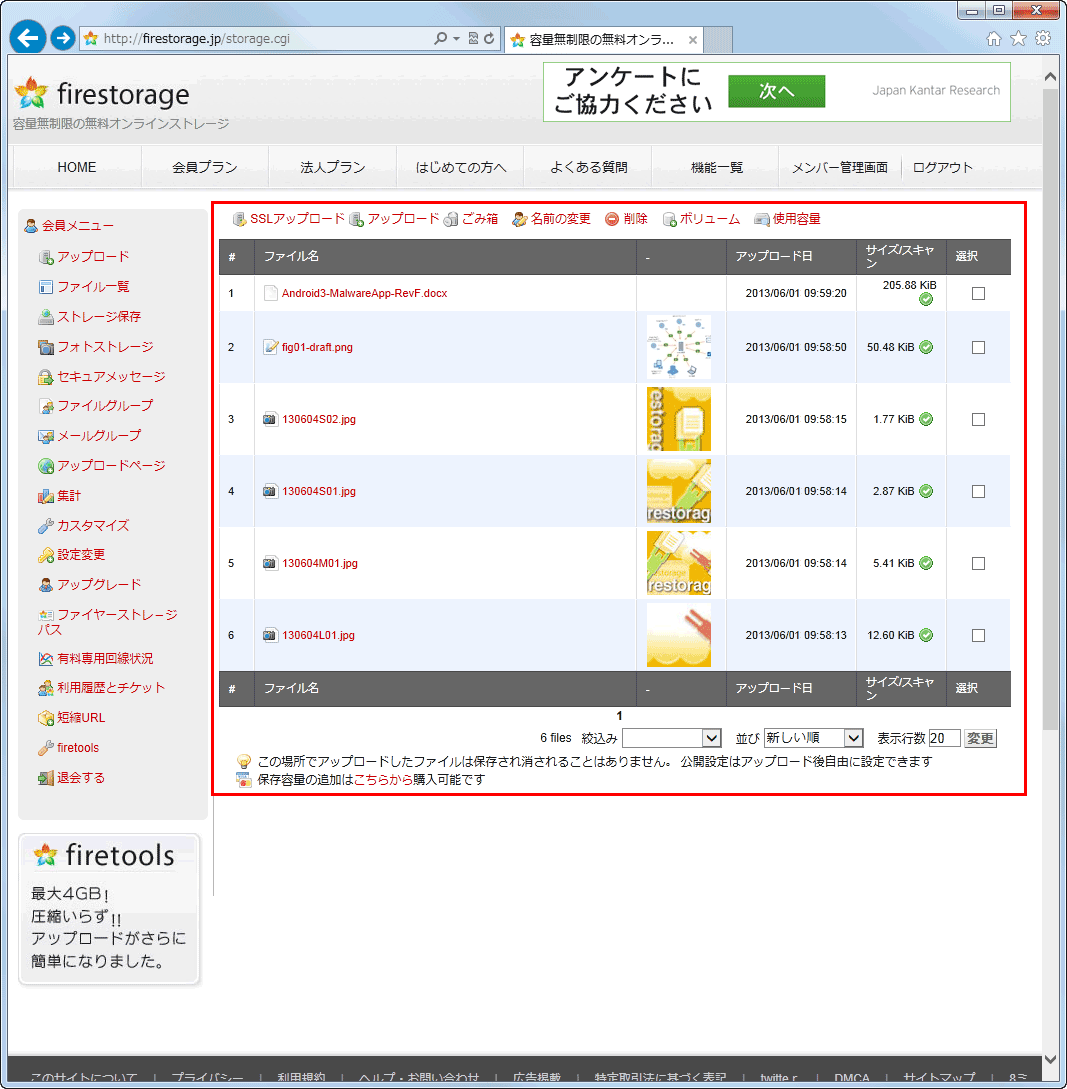Check the selection box for Android3-MalwareApp-RevF.docx
This screenshot has height=1089, width=1067.
[977, 293]
